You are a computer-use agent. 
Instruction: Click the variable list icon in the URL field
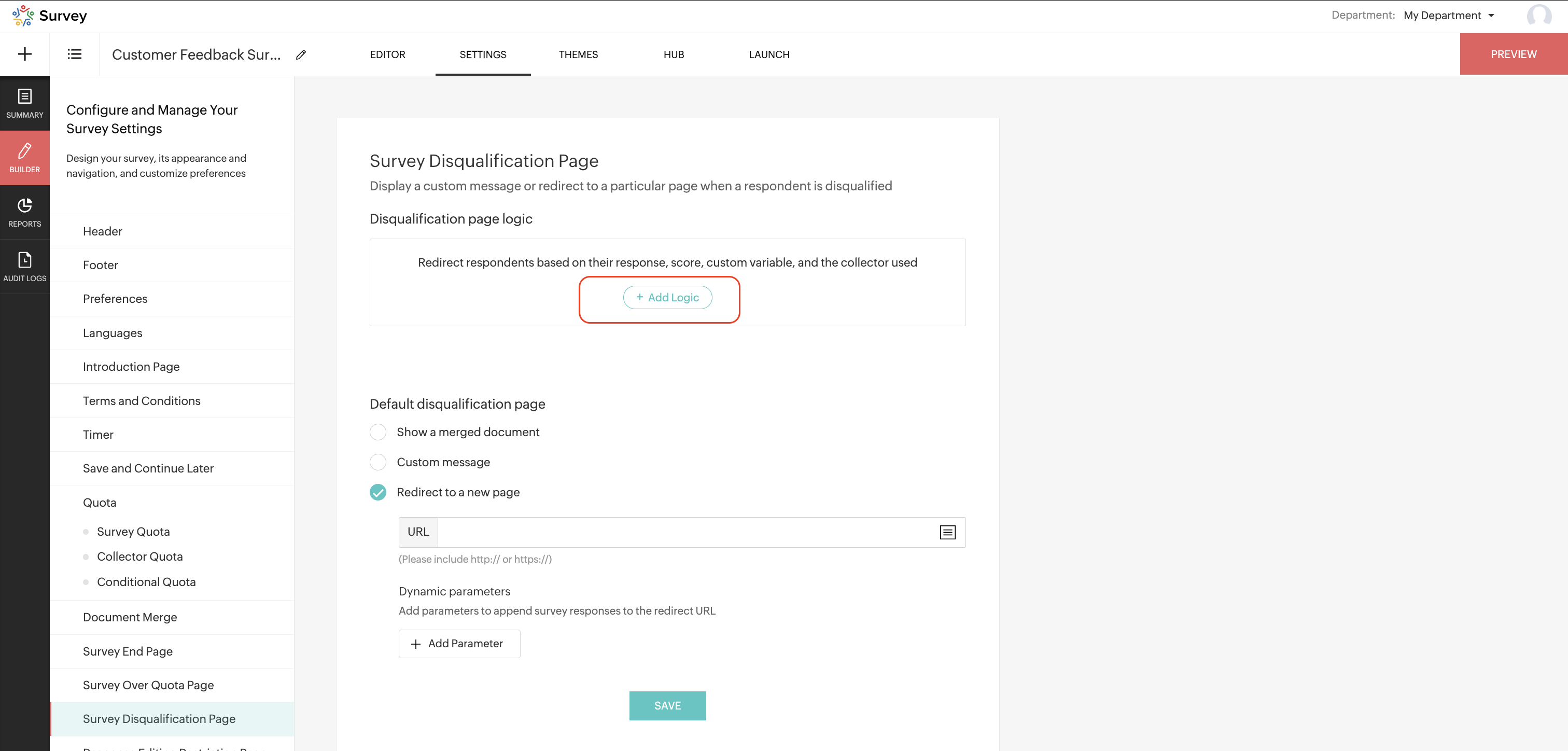(x=947, y=532)
